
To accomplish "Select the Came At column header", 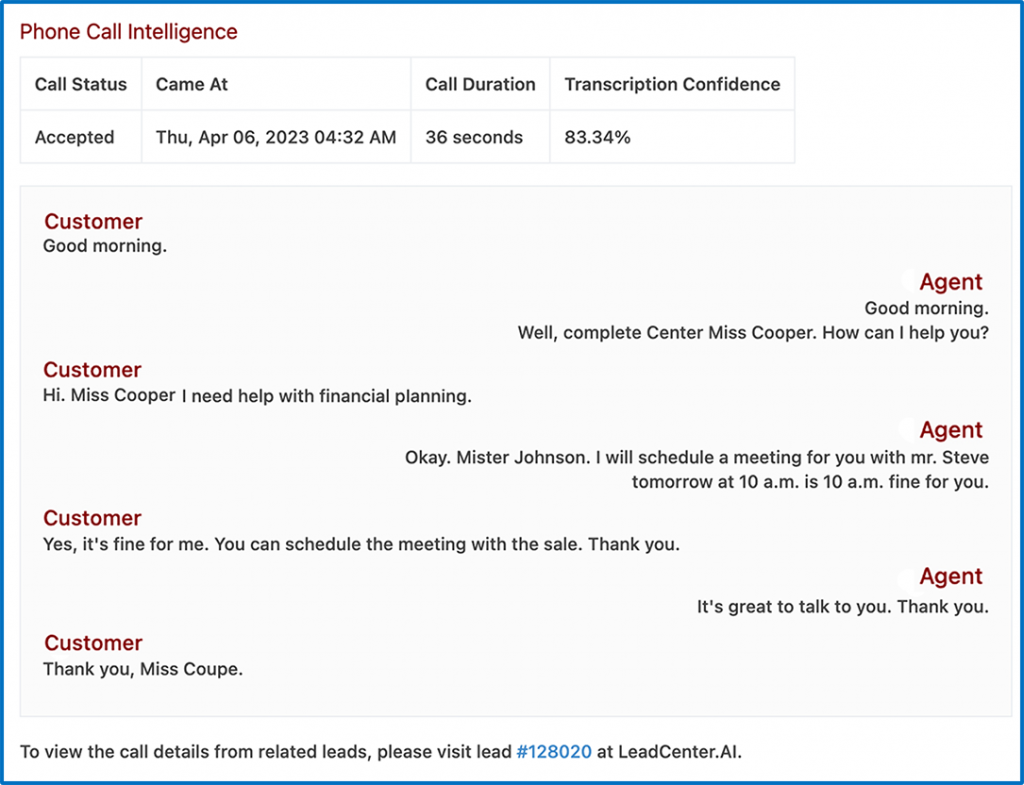I will point(276,84).
